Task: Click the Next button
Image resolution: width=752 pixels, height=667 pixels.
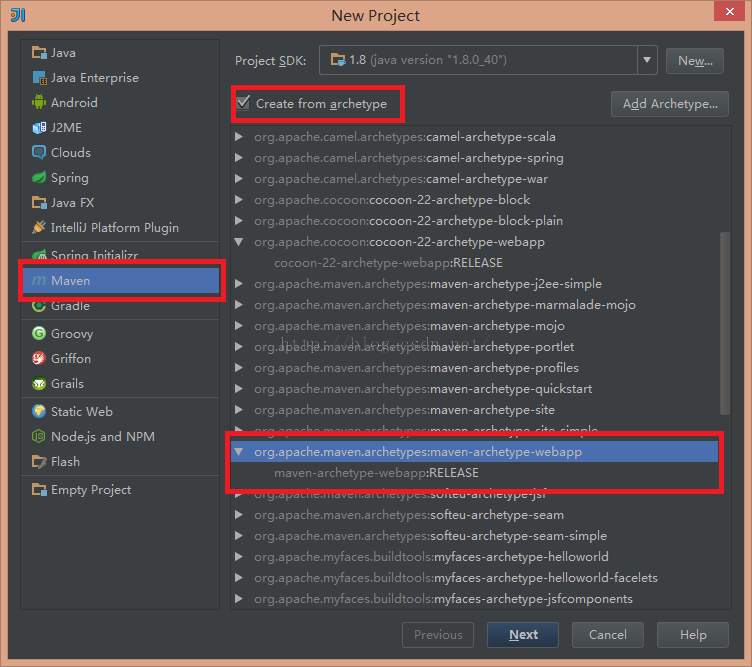Action: click(x=523, y=635)
